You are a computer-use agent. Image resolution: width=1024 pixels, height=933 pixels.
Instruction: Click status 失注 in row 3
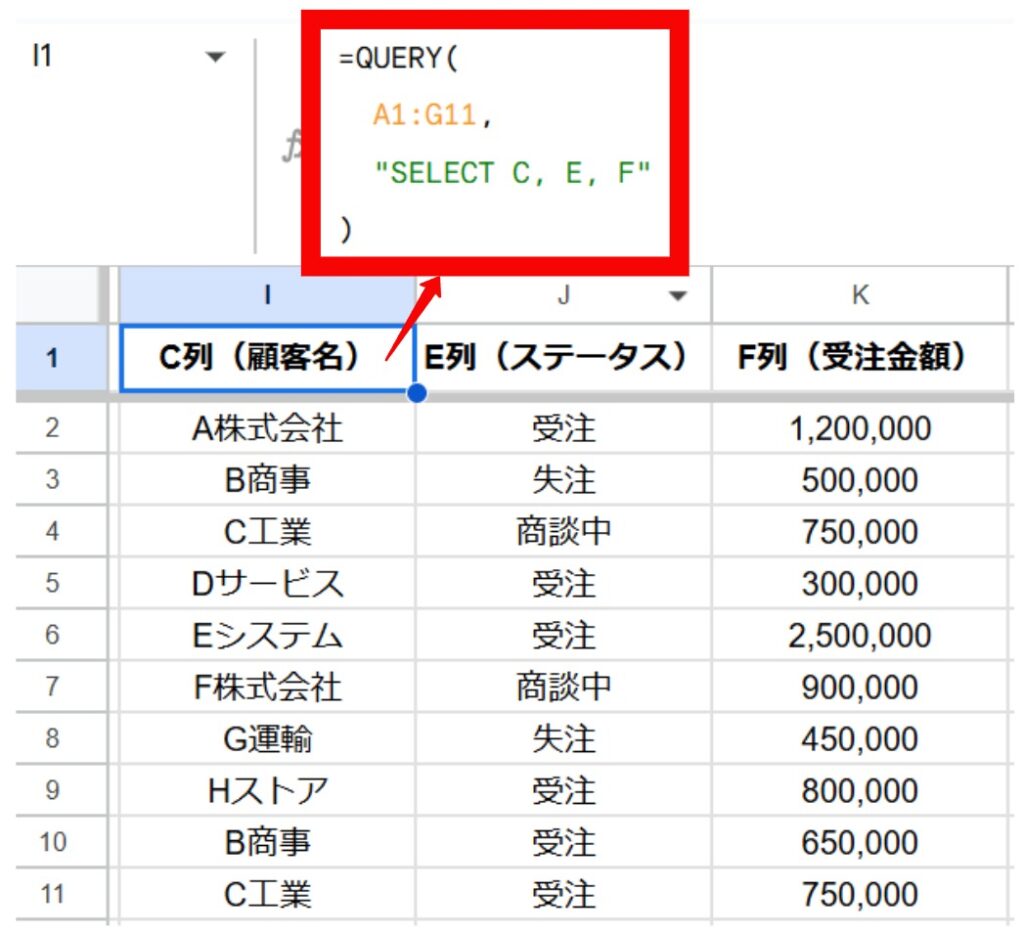(564, 479)
